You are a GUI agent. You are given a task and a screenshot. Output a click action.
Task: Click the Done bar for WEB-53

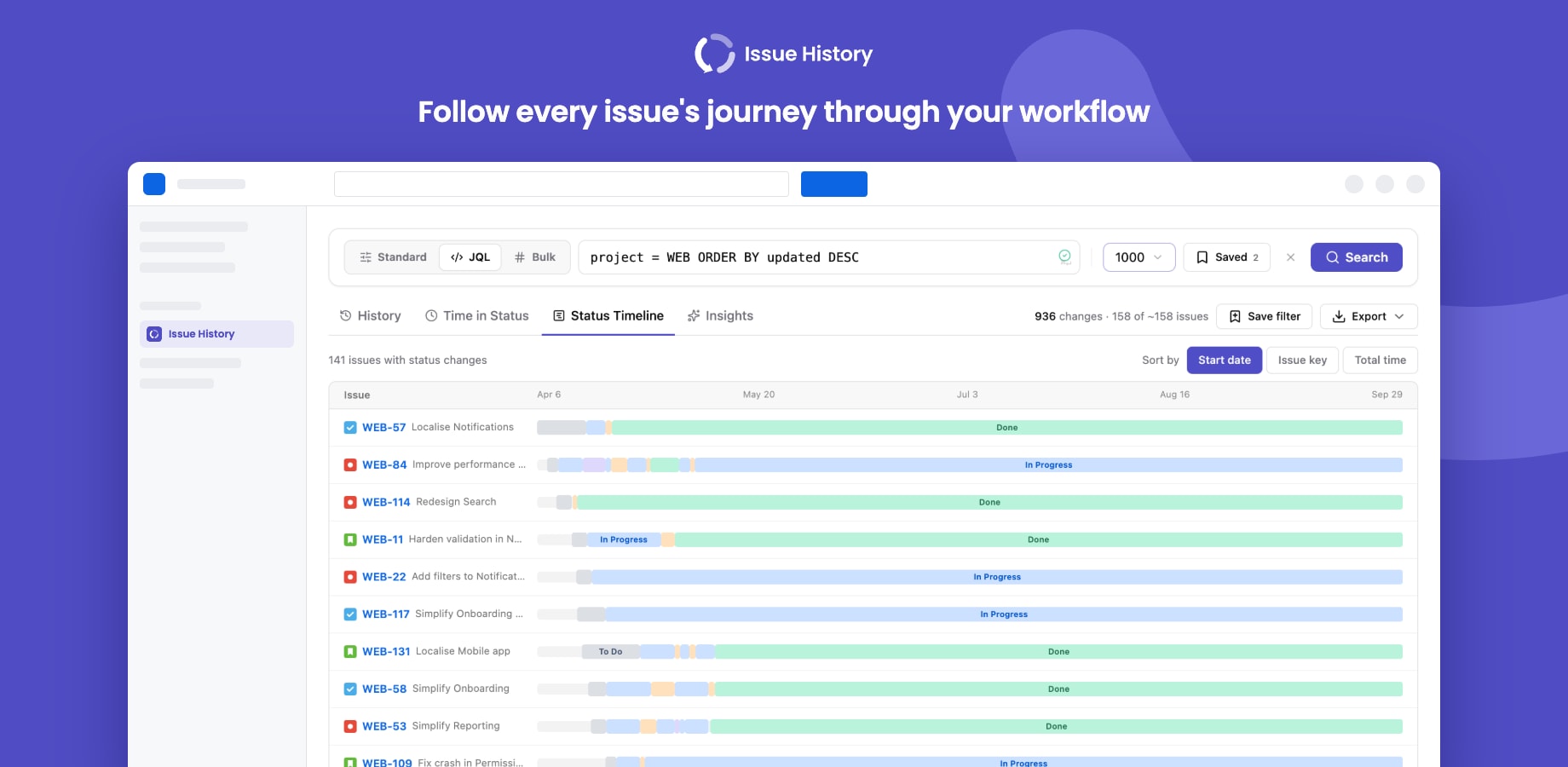(x=1056, y=727)
